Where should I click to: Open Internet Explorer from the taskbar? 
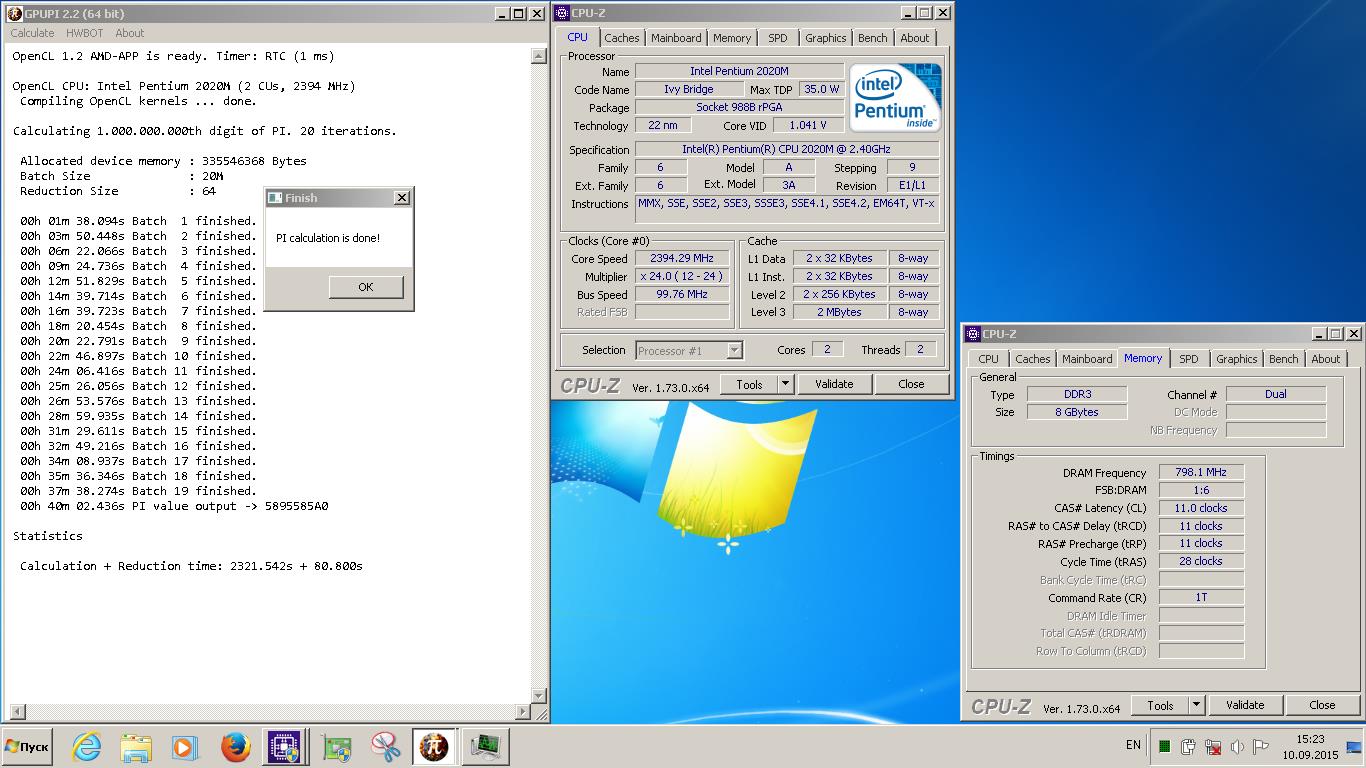[87, 747]
